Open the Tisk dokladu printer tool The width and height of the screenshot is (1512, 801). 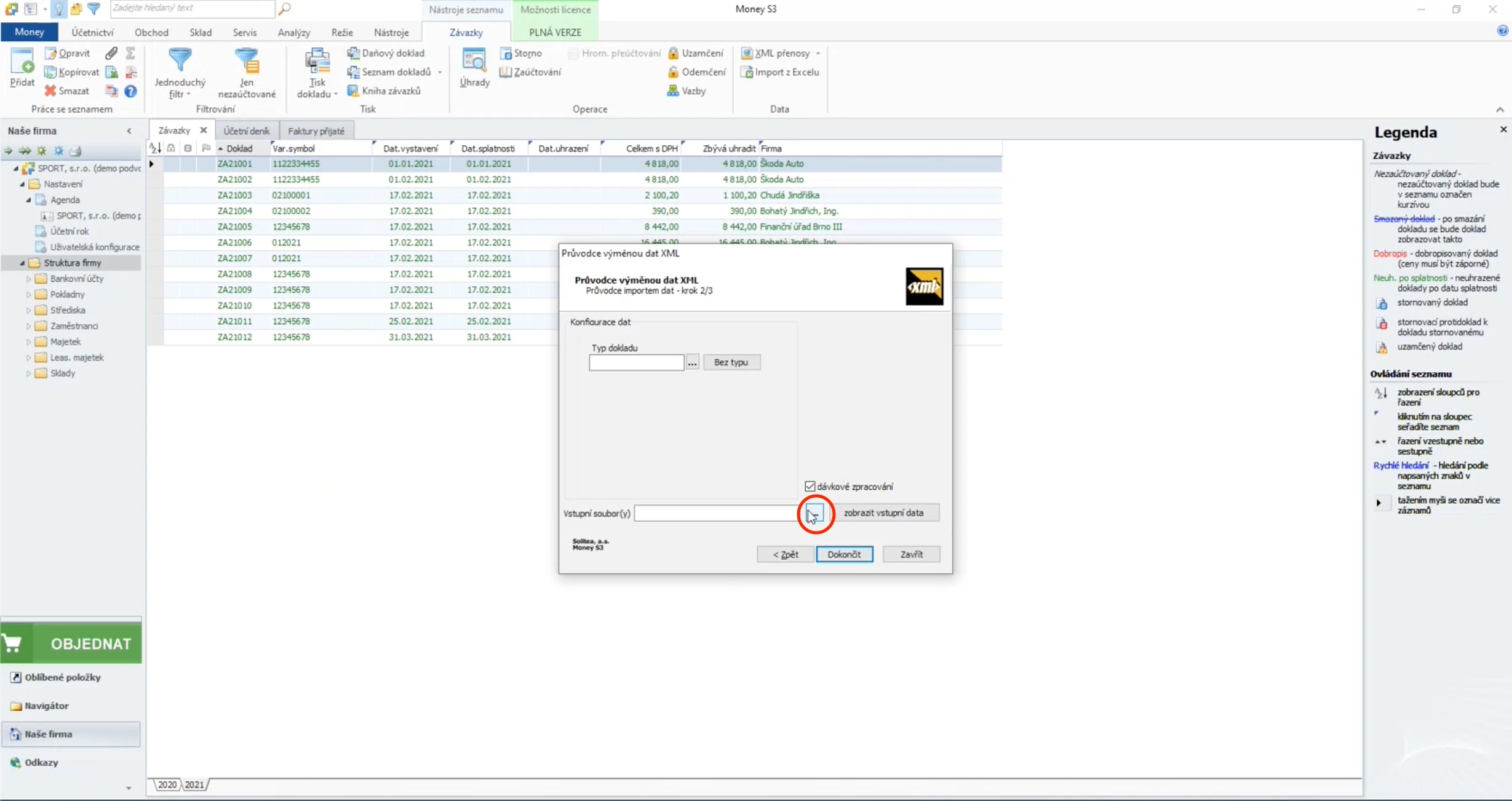pos(317,62)
